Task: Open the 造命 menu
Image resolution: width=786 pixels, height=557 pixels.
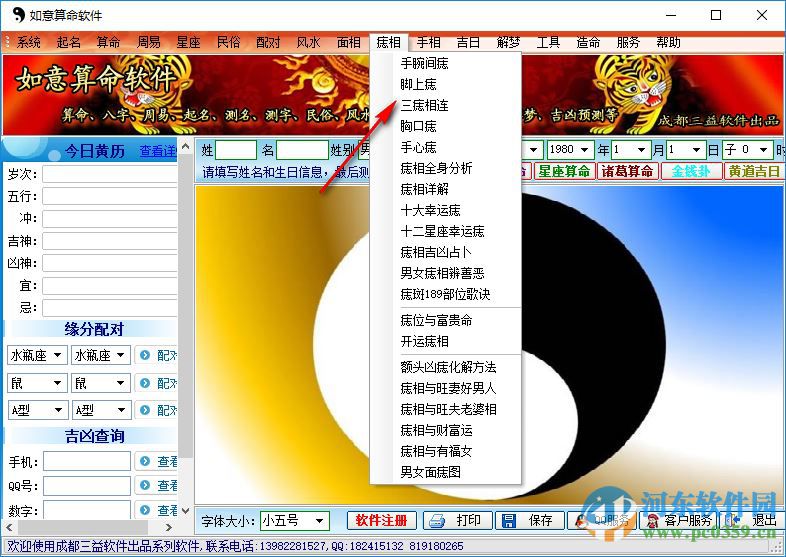Action: coord(588,43)
